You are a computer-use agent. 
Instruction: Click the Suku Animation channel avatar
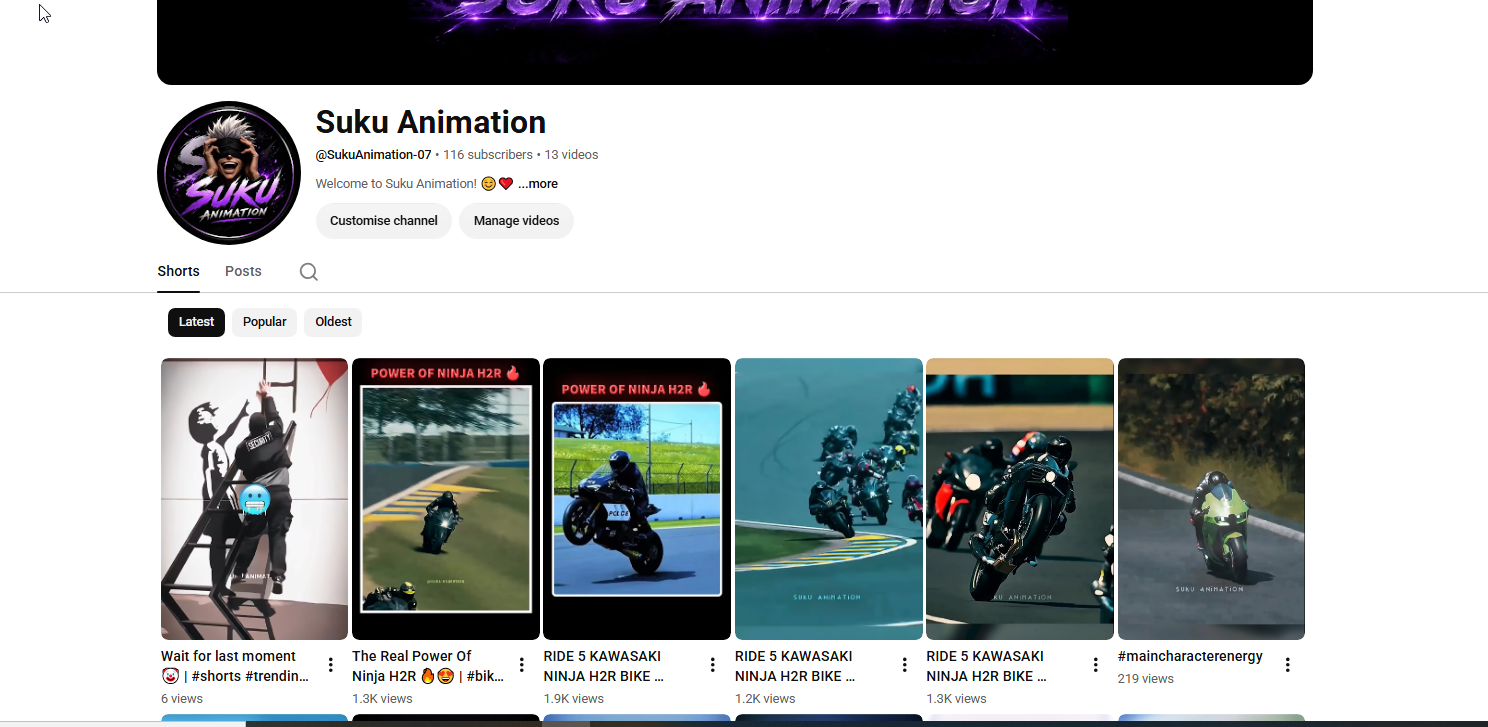(229, 173)
